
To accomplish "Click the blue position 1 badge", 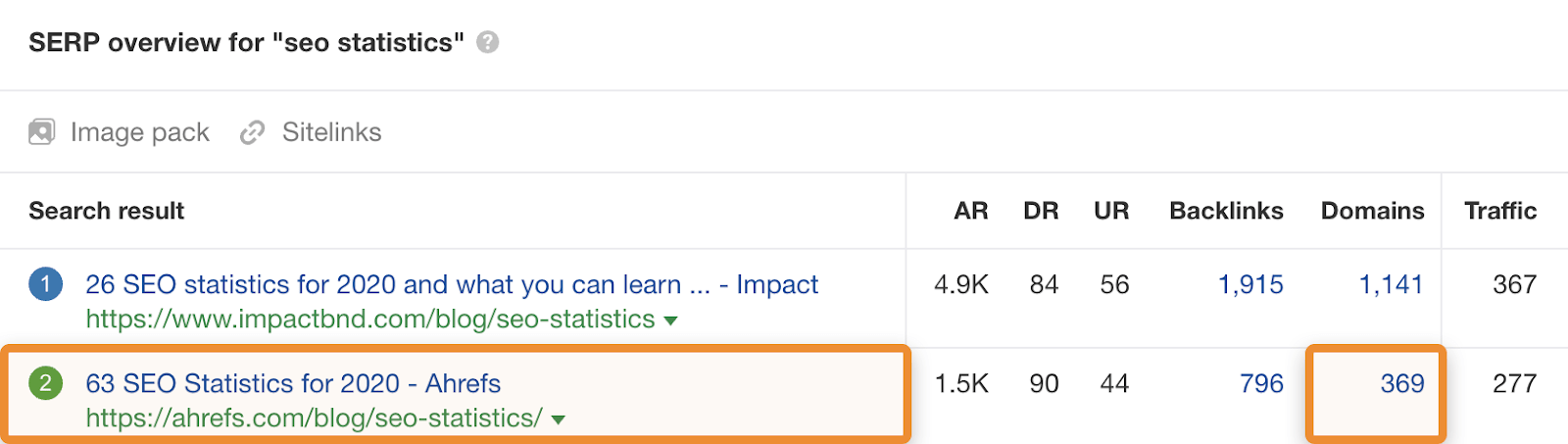I will pos(45,284).
